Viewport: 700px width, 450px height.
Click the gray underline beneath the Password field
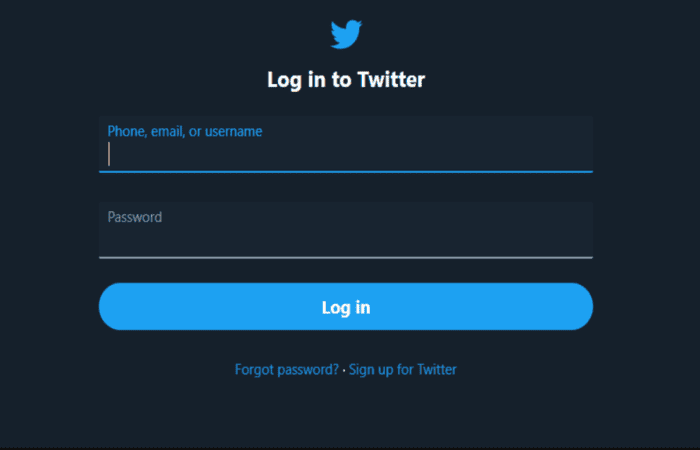point(346,258)
